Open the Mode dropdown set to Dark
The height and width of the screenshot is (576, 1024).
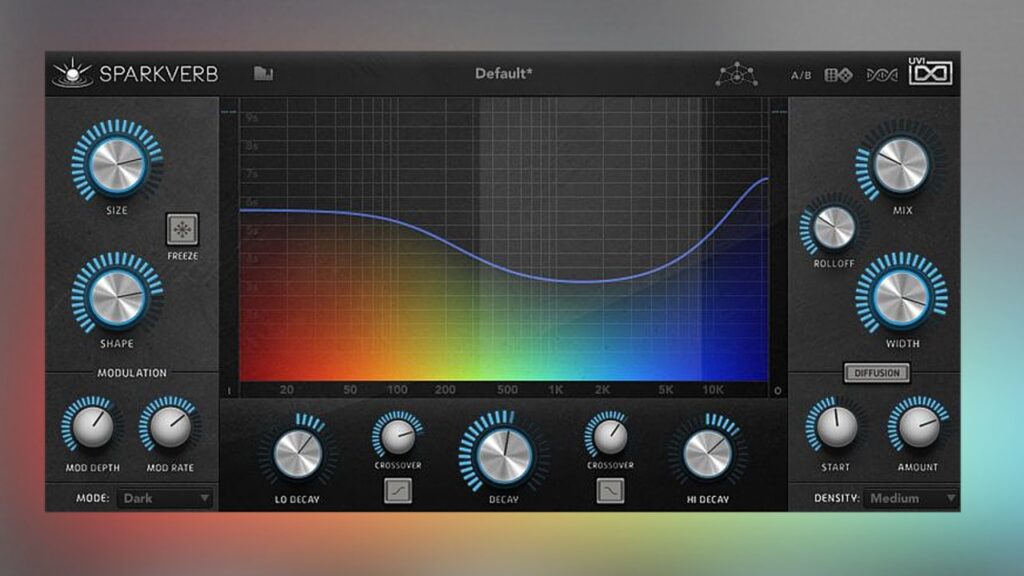pyautogui.click(x=165, y=498)
